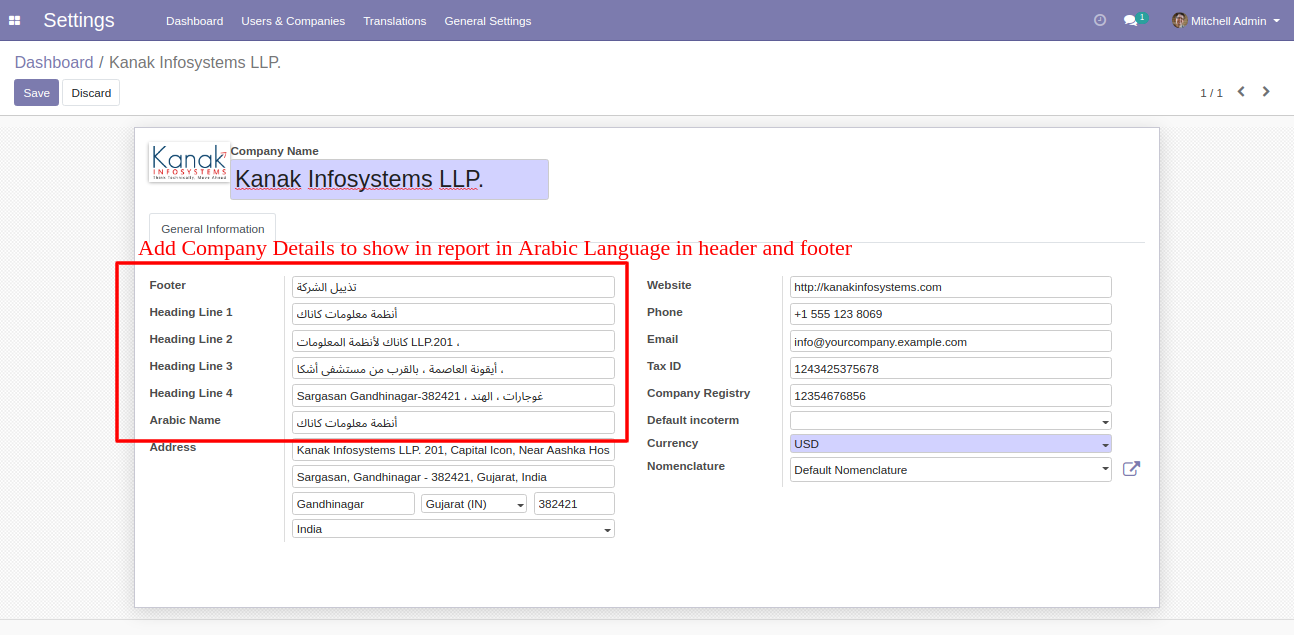Screen dimensions: 1294x635
Task: Focus the Heading Line 3 field
Action: click(453, 368)
